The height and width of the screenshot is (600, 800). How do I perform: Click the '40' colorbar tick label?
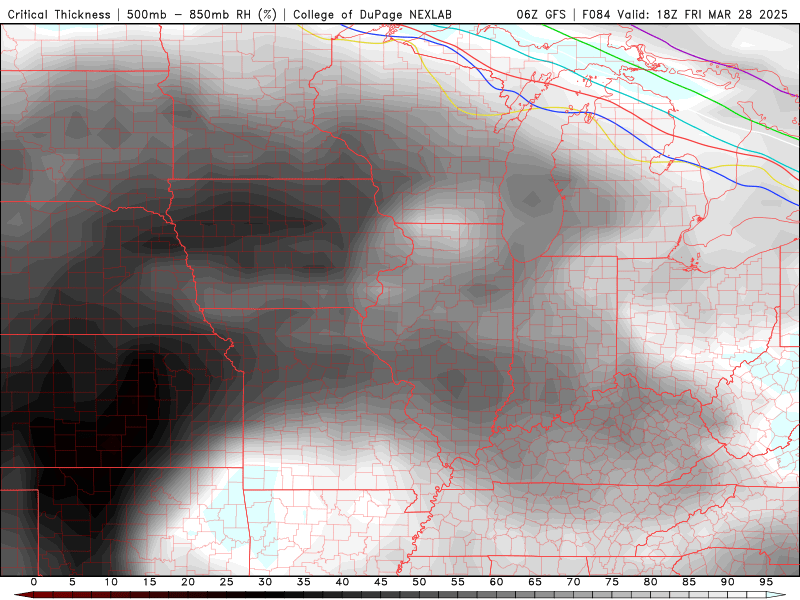click(342, 582)
